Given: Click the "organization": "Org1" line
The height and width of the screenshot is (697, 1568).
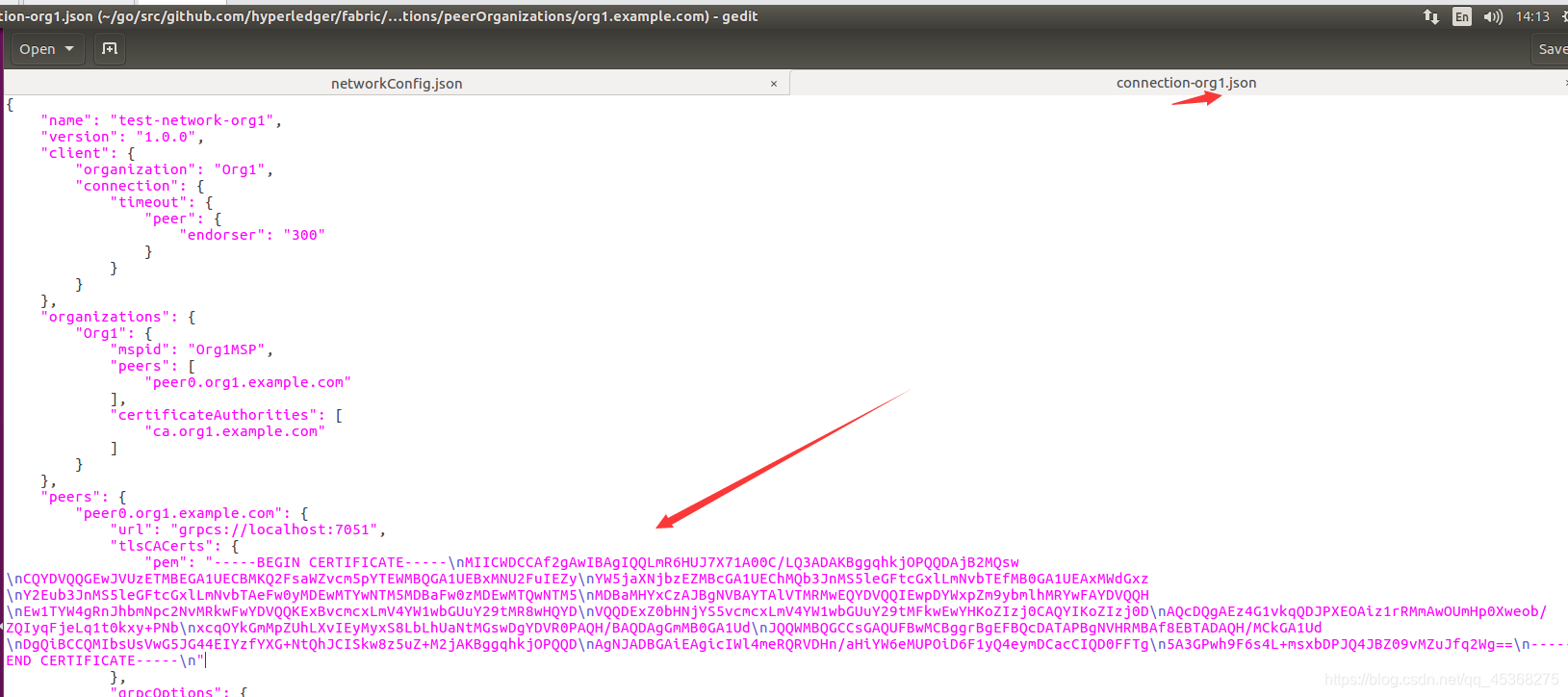Looking at the screenshot, I should [x=174, y=169].
